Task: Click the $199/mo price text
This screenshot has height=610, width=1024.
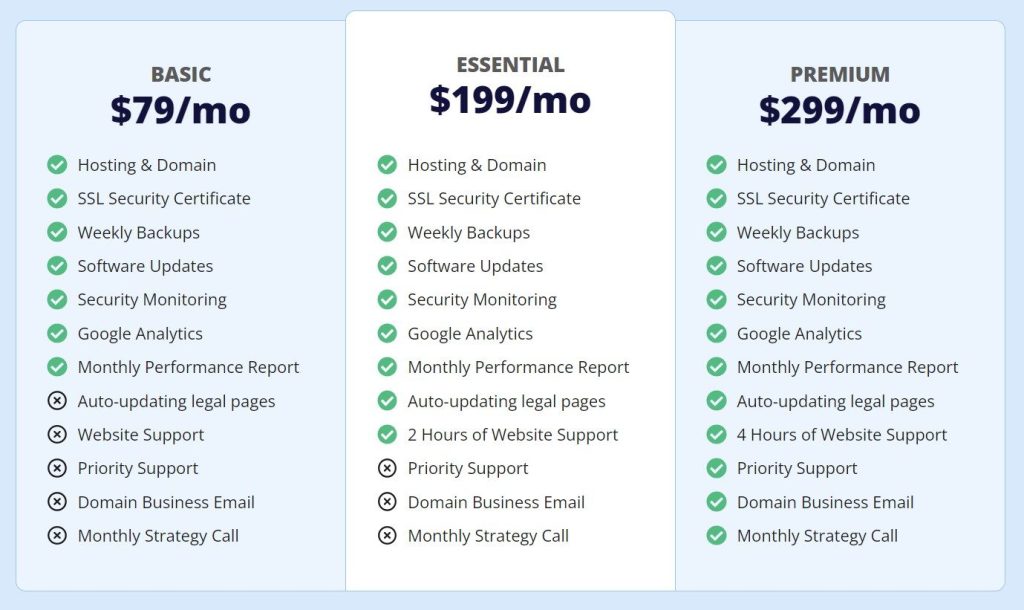Action: (510, 100)
